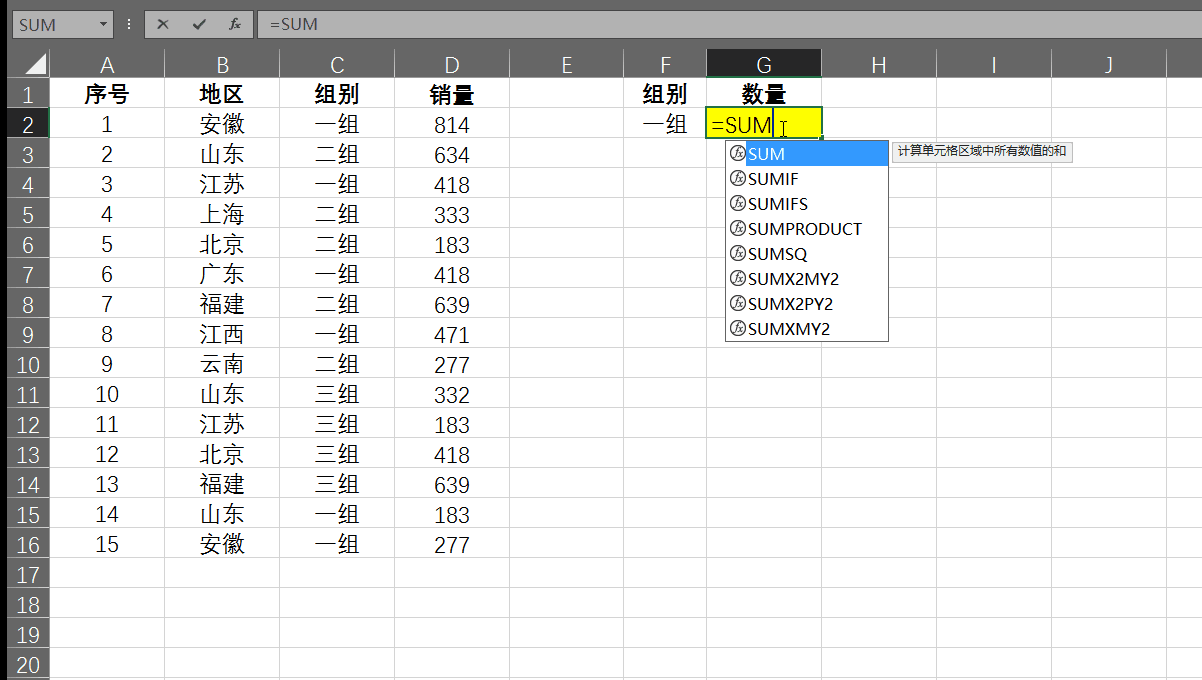The image size is (1202, 680).
Task: Click the formula bar options dots handle
Action: [129, 24]
